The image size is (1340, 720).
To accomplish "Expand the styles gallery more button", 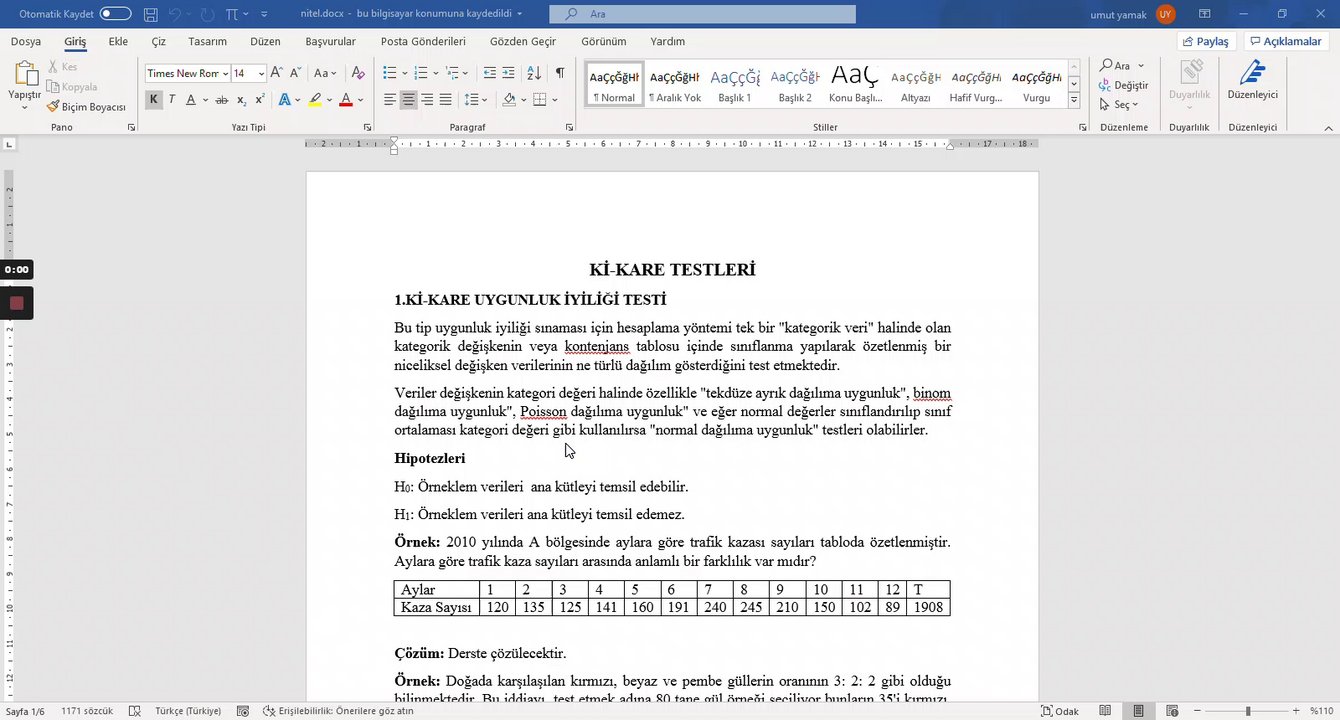I will pos(1074,100).
